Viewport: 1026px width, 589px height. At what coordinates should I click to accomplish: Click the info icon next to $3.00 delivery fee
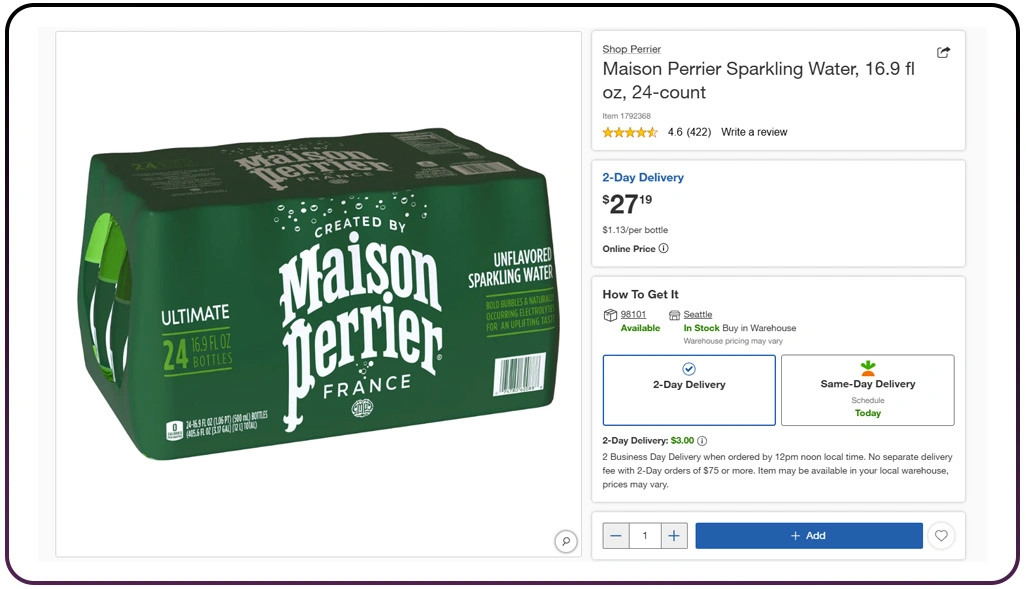(702, 441)
